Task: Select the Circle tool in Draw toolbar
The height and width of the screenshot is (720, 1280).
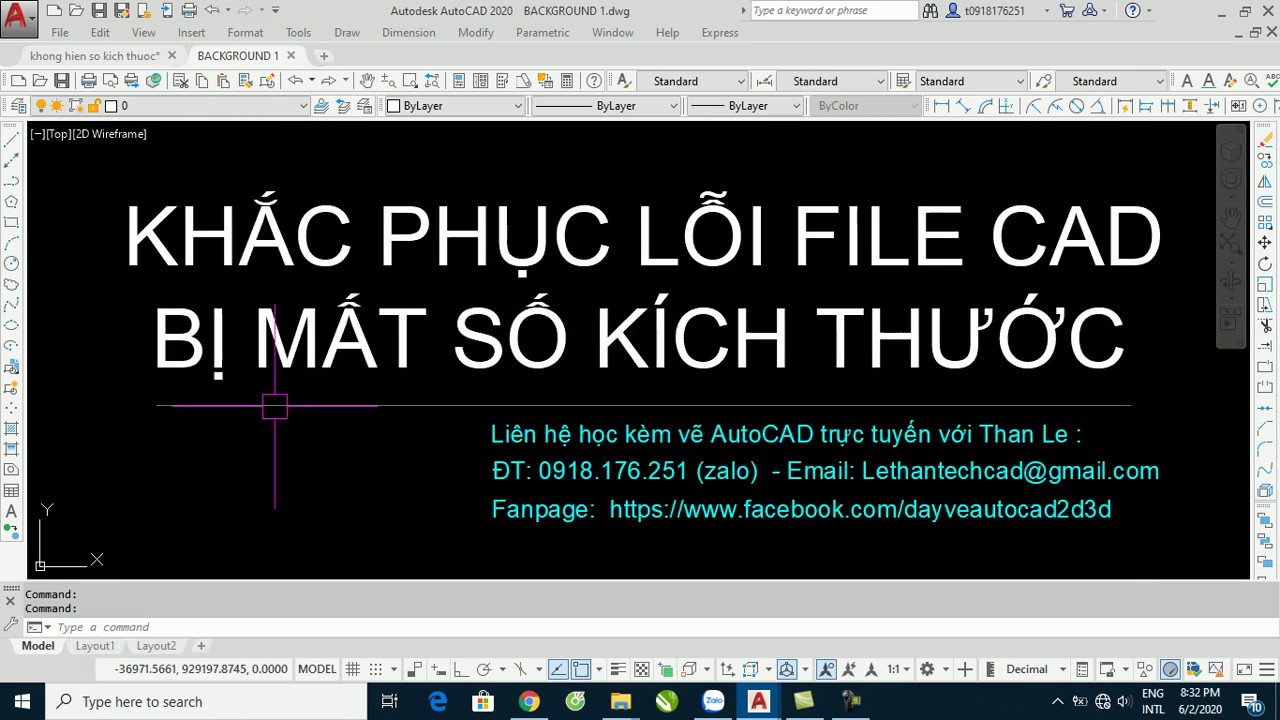Action: point(12,264)
